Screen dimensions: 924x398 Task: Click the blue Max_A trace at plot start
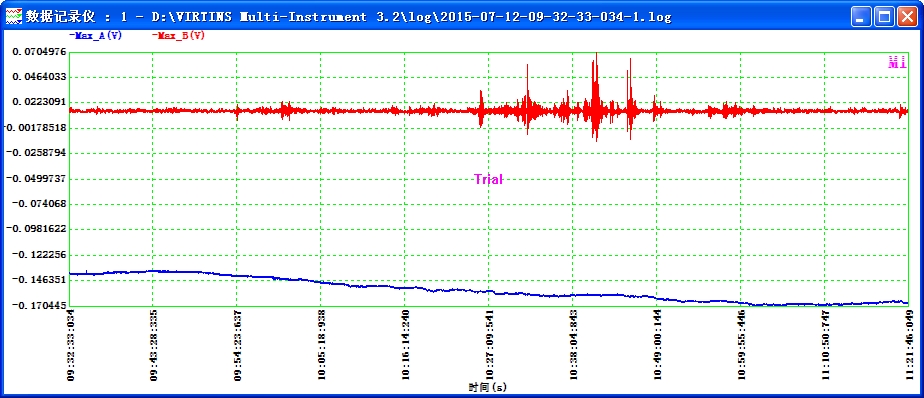pos(71,274)
